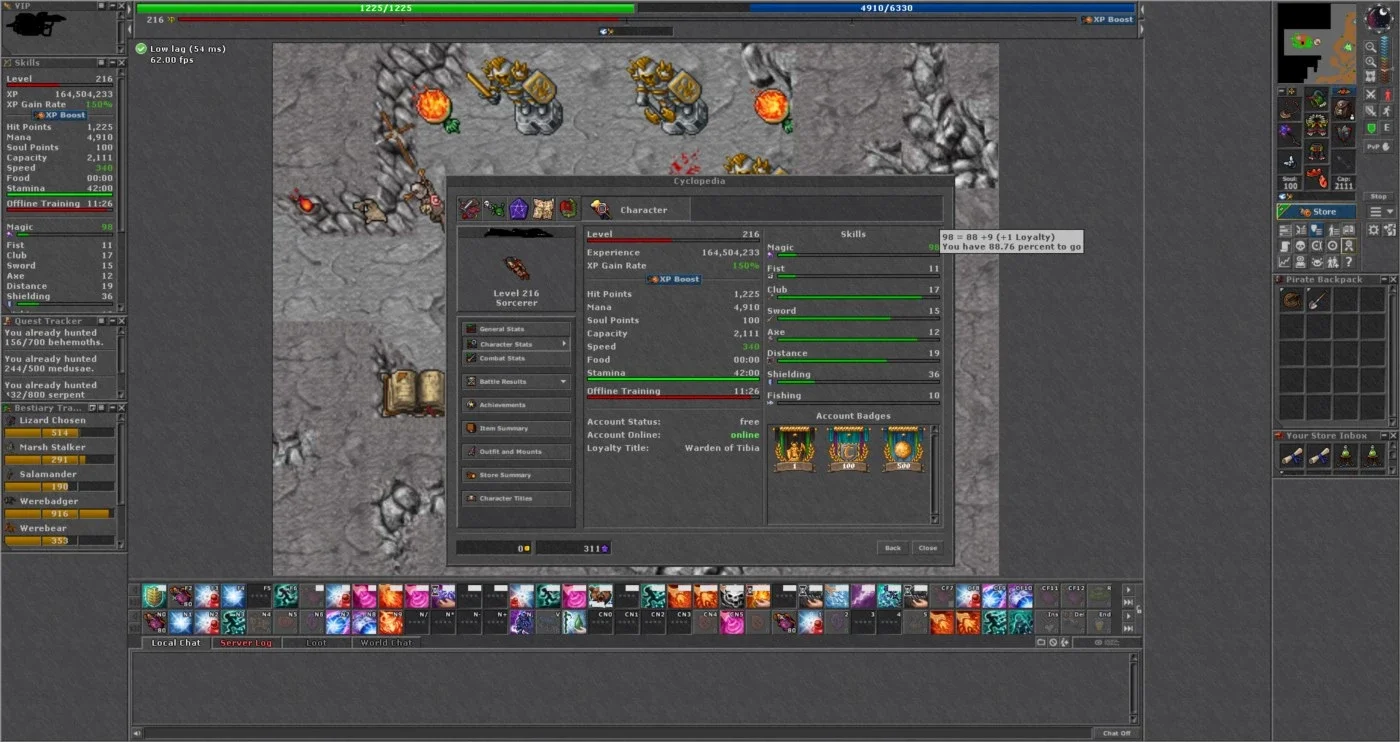Select the shovel in Pirate Backpack
This screenshot has width=1400, height=742.
pyautogui.click(x=1318, y=301)
